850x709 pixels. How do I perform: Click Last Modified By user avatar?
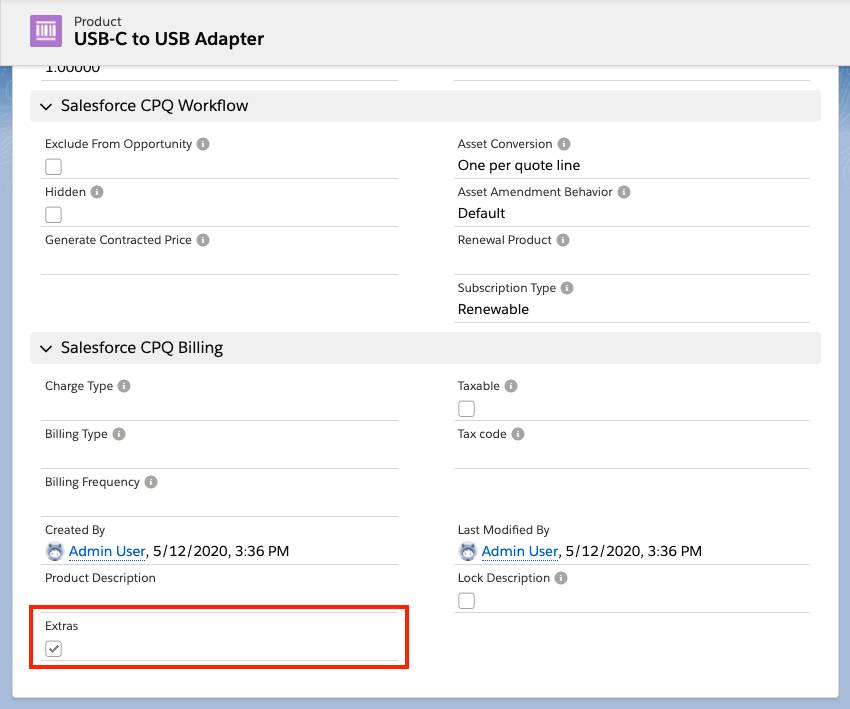point(467,551)
